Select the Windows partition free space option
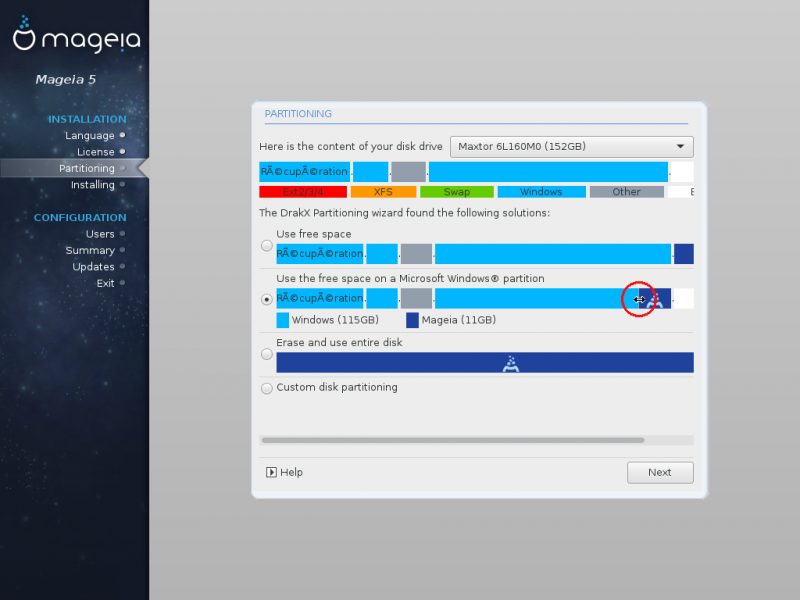The width and height of the screenshot is (800, 600). point(266,299)
